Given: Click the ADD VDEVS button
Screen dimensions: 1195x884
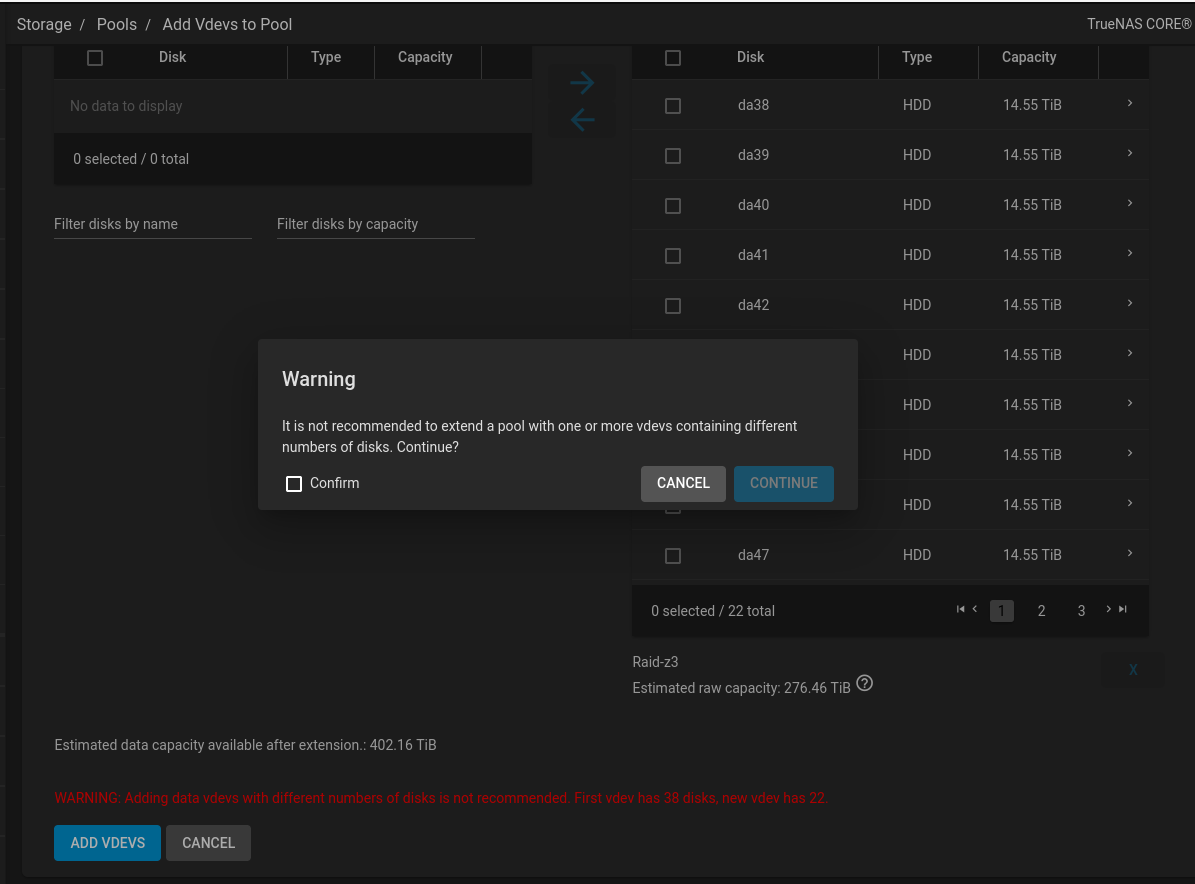Looking at the screenshot, I should point(107,843).
